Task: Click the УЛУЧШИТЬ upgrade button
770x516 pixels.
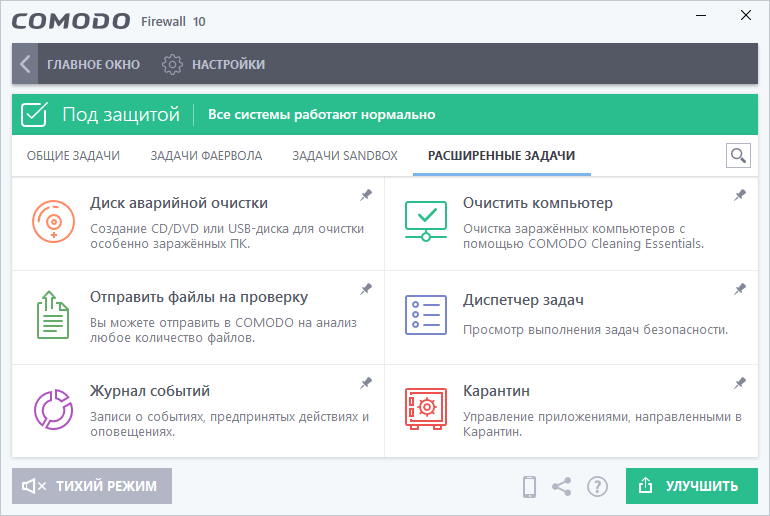Action: pyautogui.click(x=692, y=486)
